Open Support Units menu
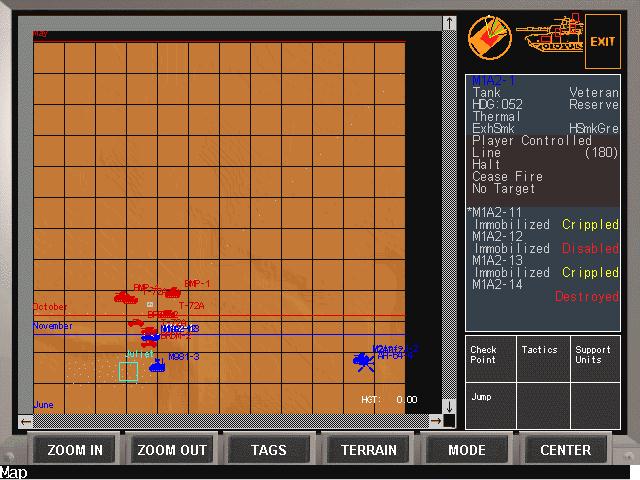This screenshot has width=640, height=480. (595, 359)
